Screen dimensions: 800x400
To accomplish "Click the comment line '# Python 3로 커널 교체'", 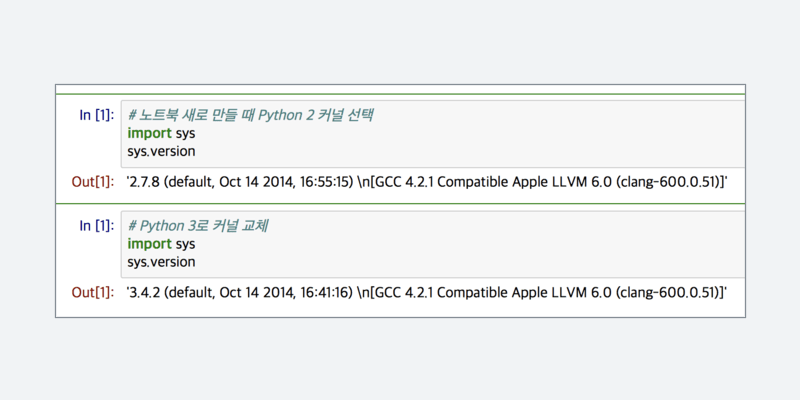I will tap(198, 225).
